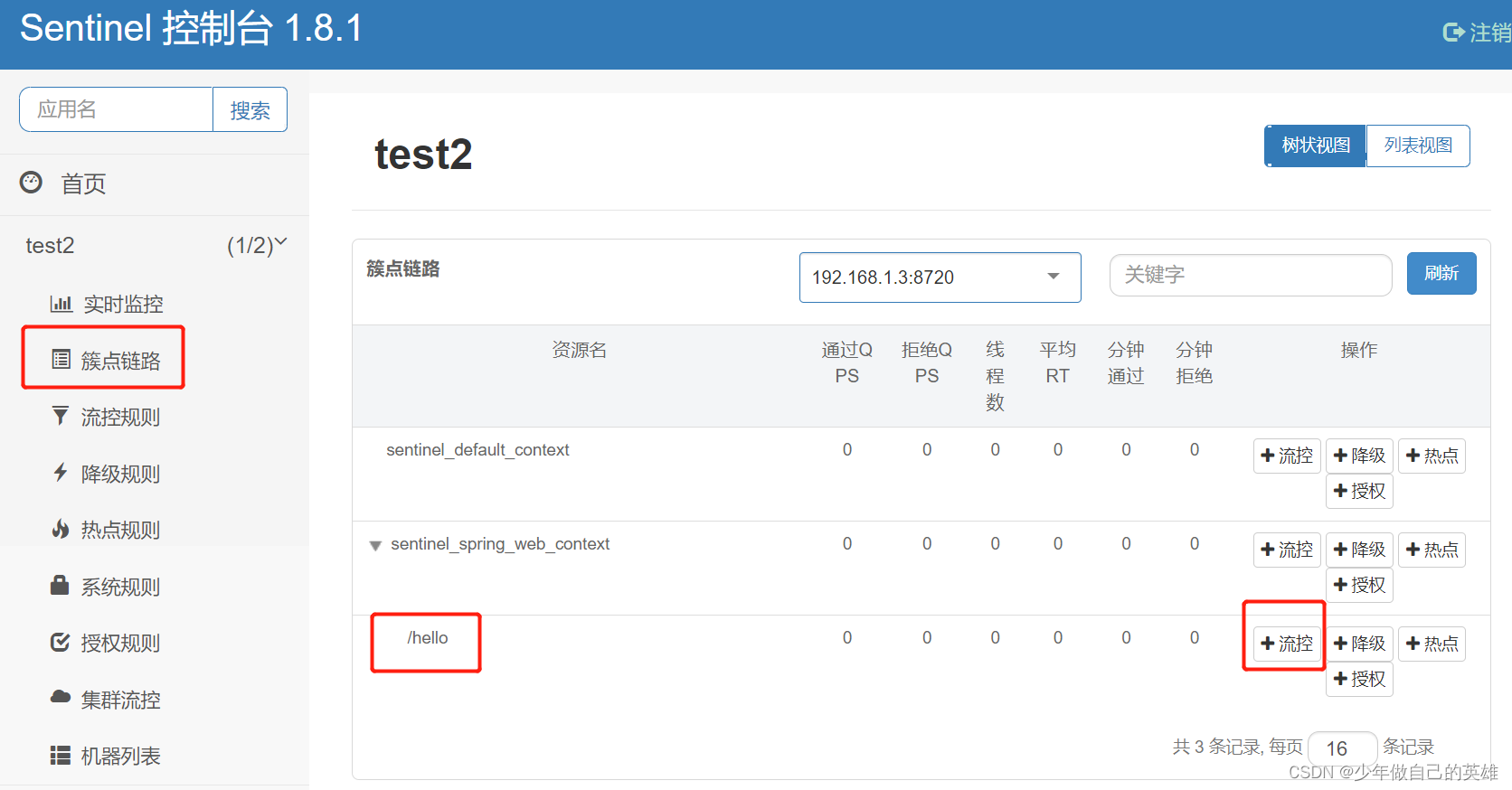Switch to 树状视图 tab
Screen dimensions: 1512x790
click(1315, 146)
